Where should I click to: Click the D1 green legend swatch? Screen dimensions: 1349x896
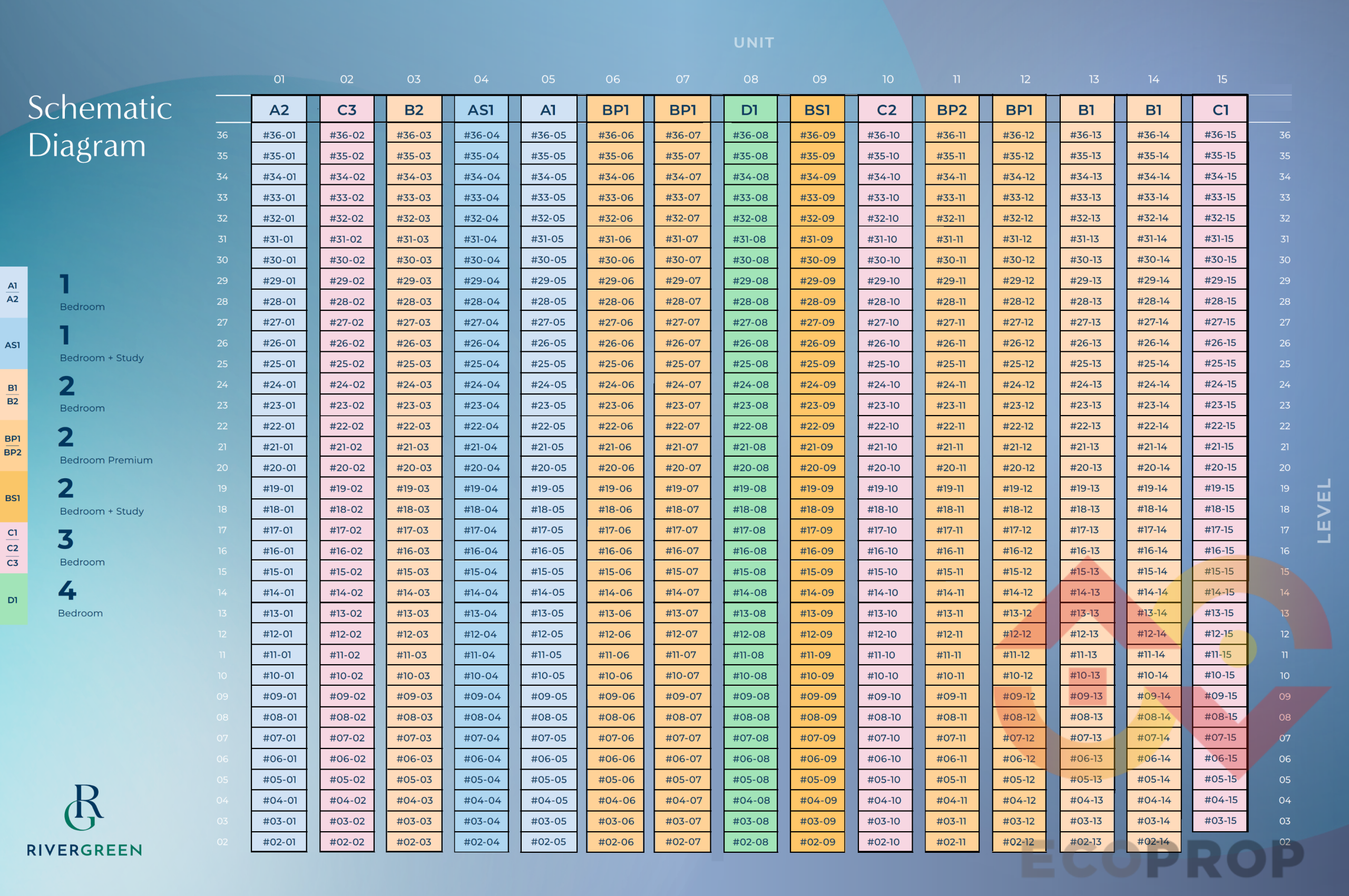click(x=13, y=599)
